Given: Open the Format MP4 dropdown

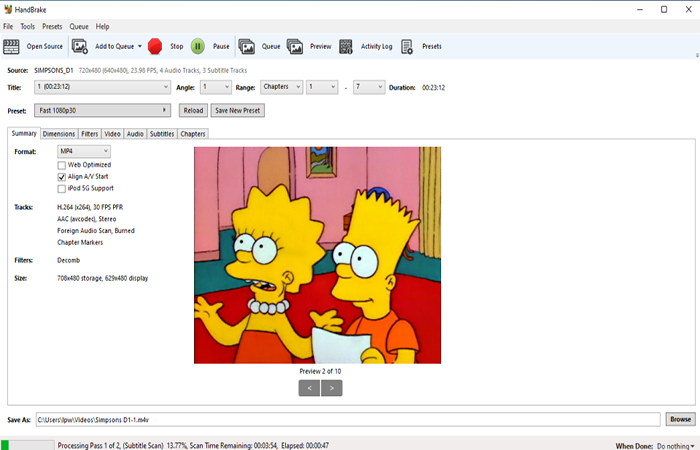Looking at the screenshot, I should pyautogui.click(x=84, y=151).
